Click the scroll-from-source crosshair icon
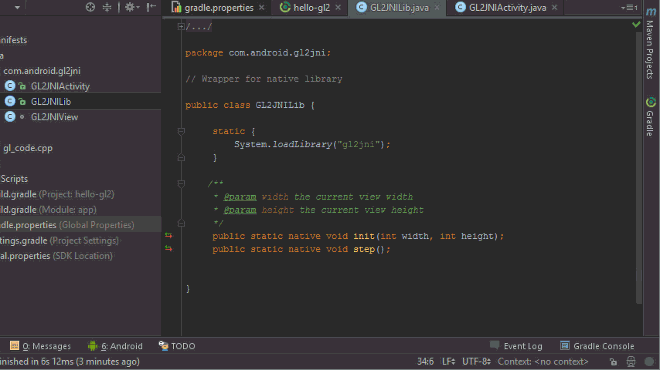This screenshot has width=660, height=370. point(90,7)
